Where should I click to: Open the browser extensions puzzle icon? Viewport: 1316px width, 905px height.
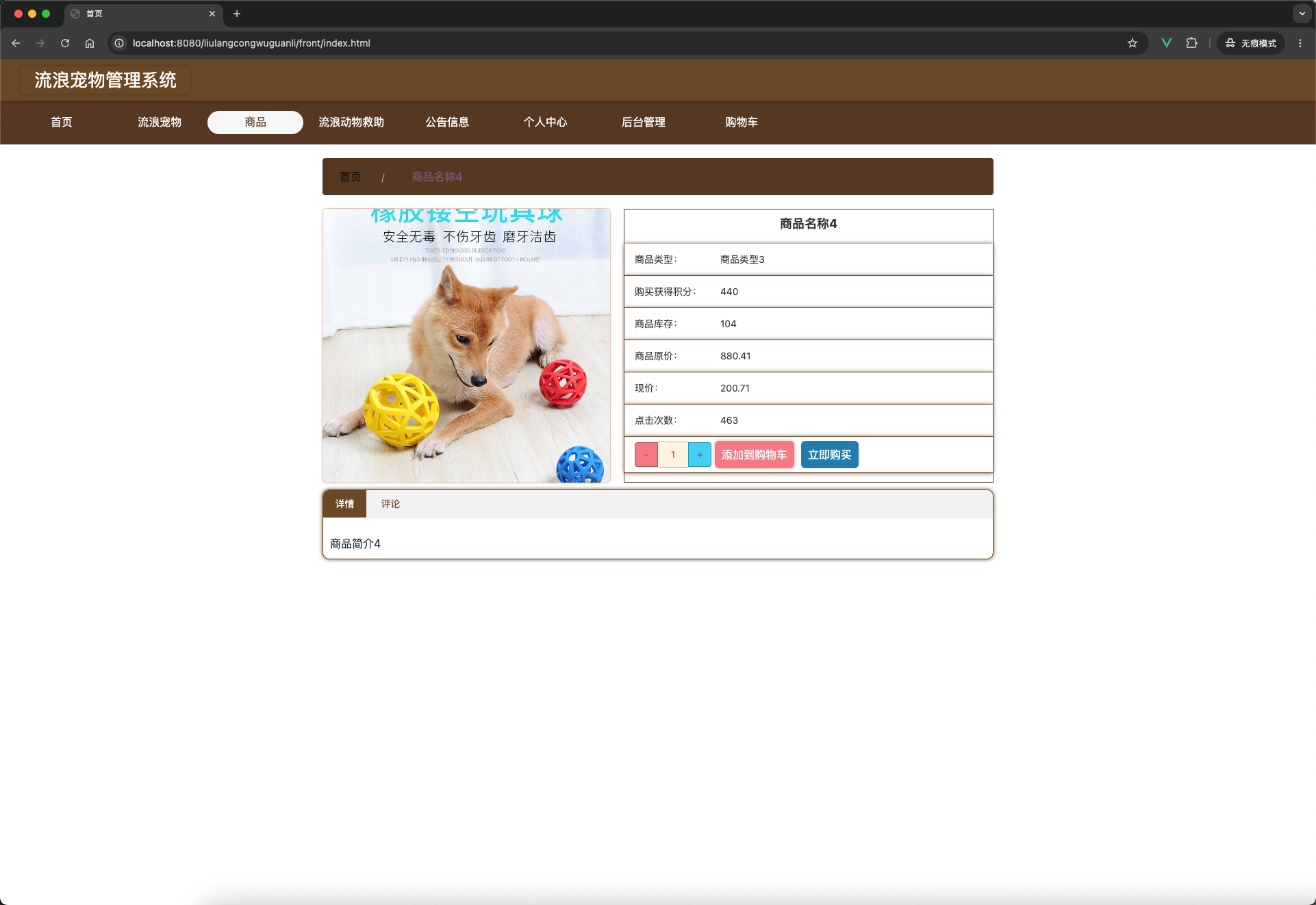(x=1192, y=43)
